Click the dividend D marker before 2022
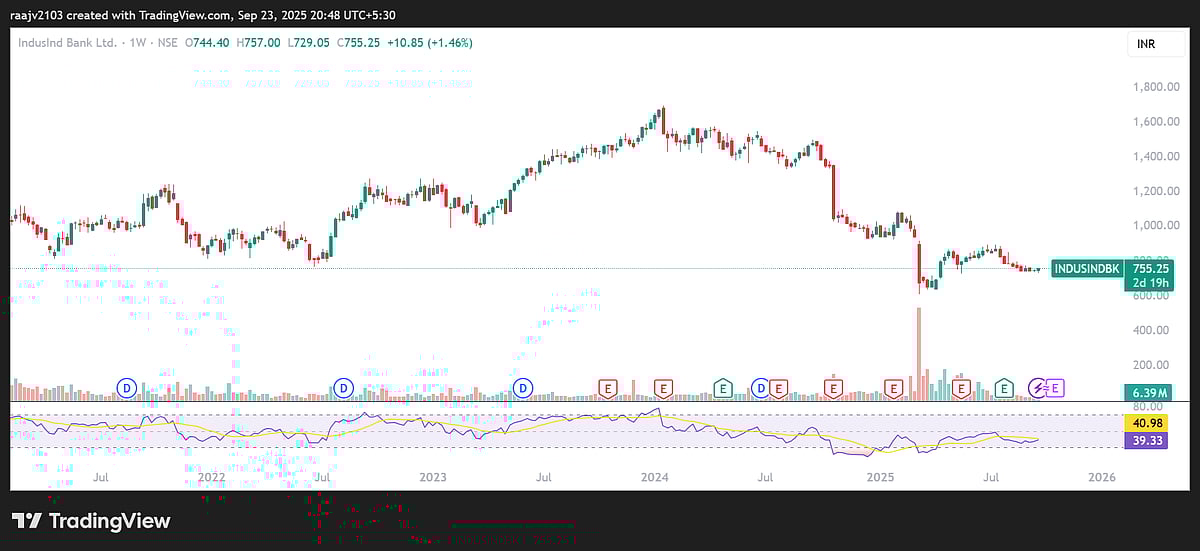The image size is (1200, 551). coord(127,387)
